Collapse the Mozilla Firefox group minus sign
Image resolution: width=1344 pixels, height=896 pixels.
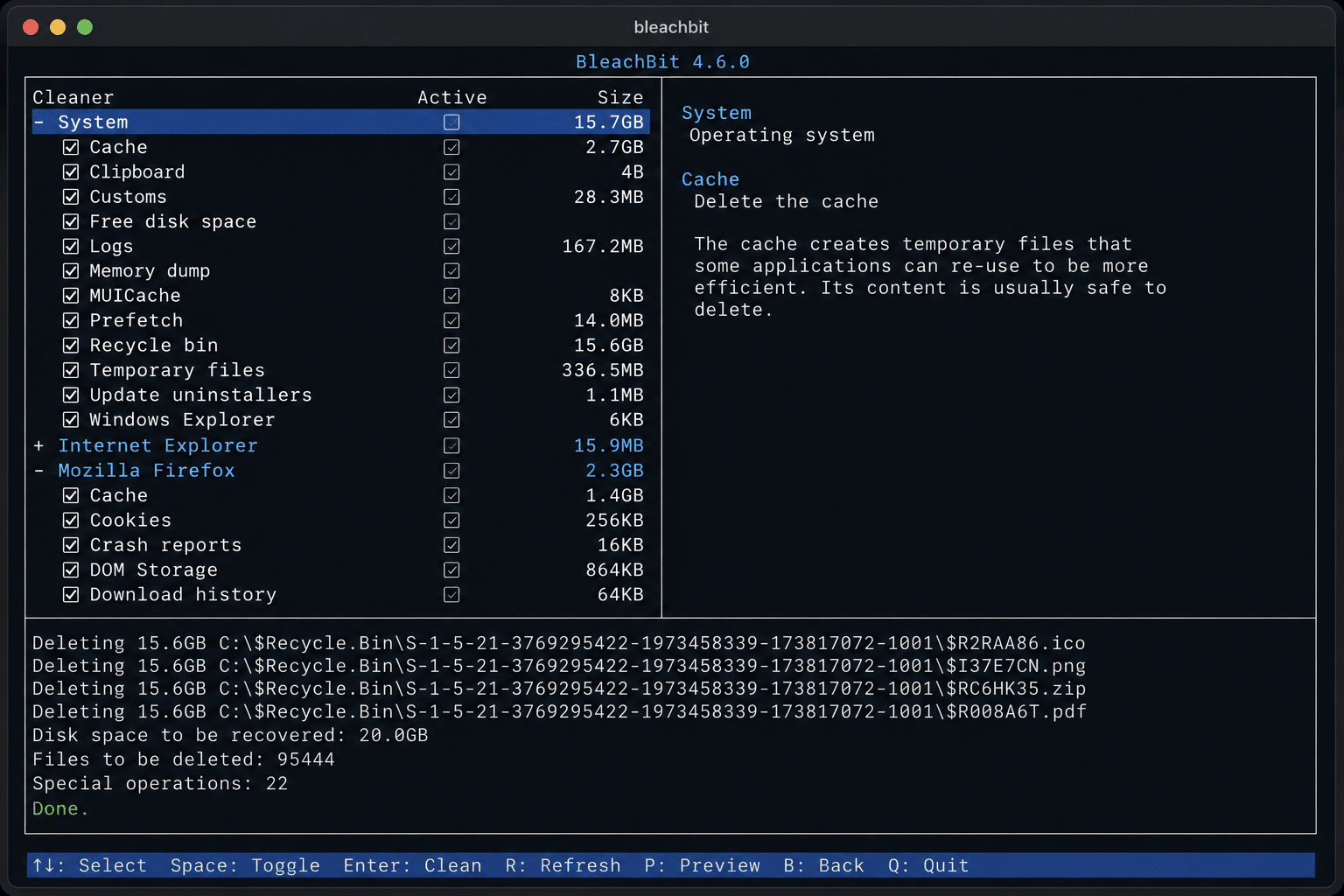(x=38, y=471)
